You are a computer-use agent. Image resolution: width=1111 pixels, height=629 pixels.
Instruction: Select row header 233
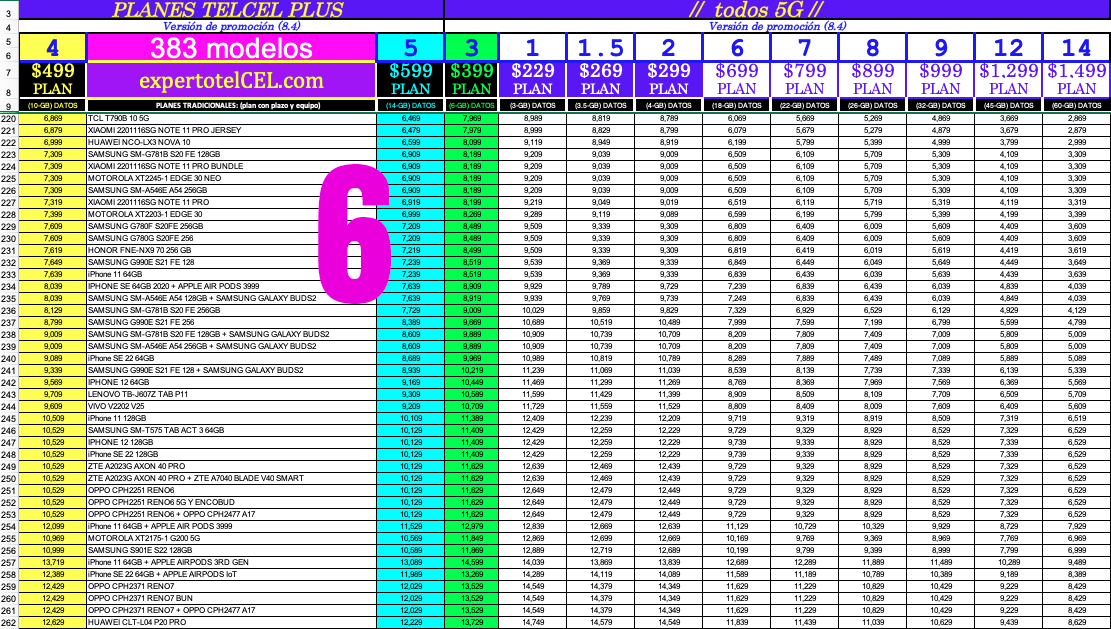[x=9, y=275]
